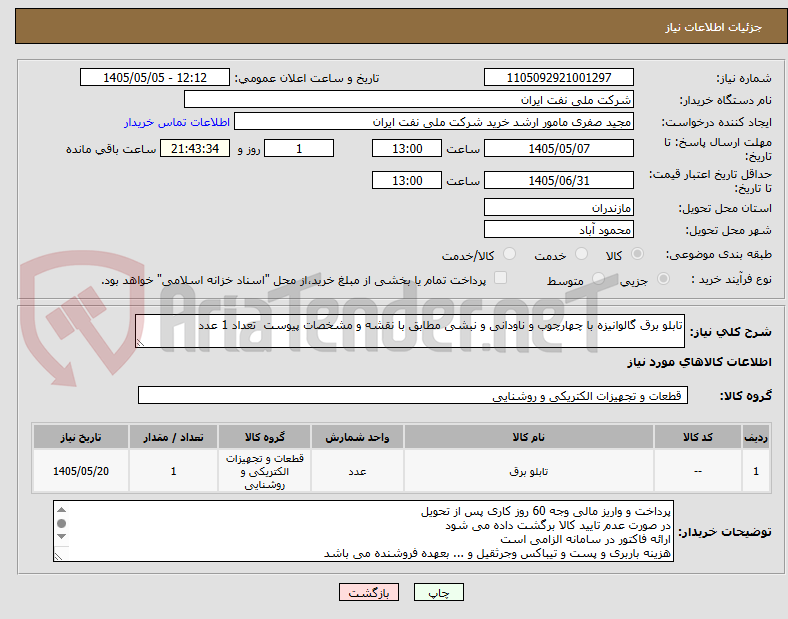Click the عدد unit cell

coord(357,471)
